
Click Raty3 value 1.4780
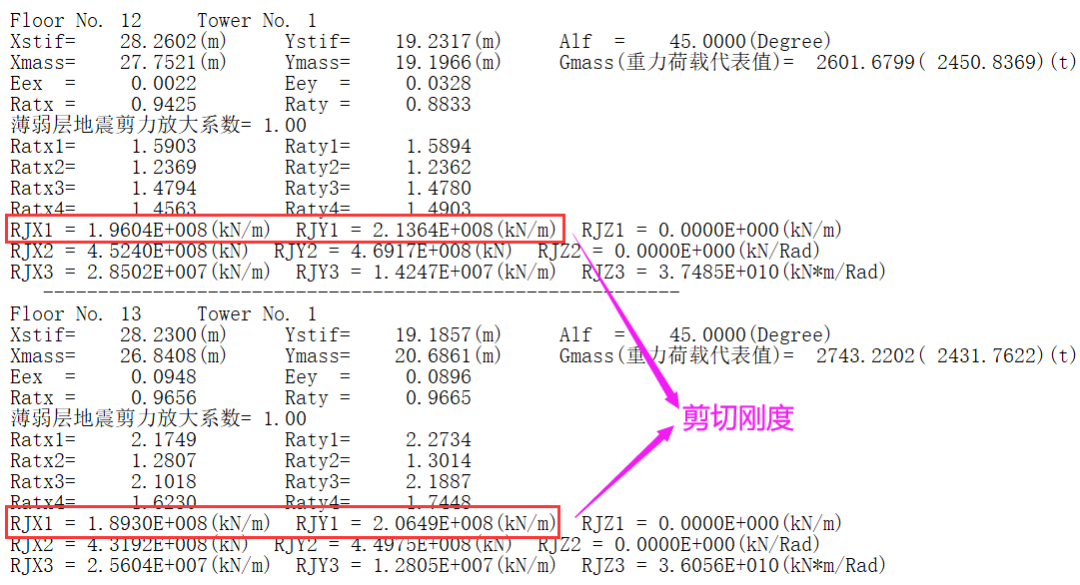coord(439,188)
